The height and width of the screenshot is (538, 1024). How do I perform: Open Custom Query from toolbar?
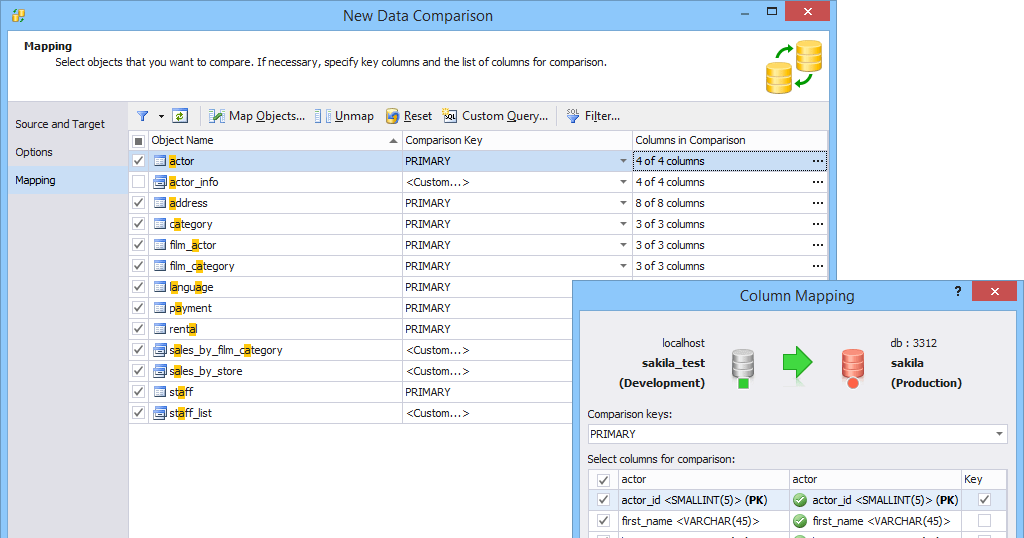[495, 116]
